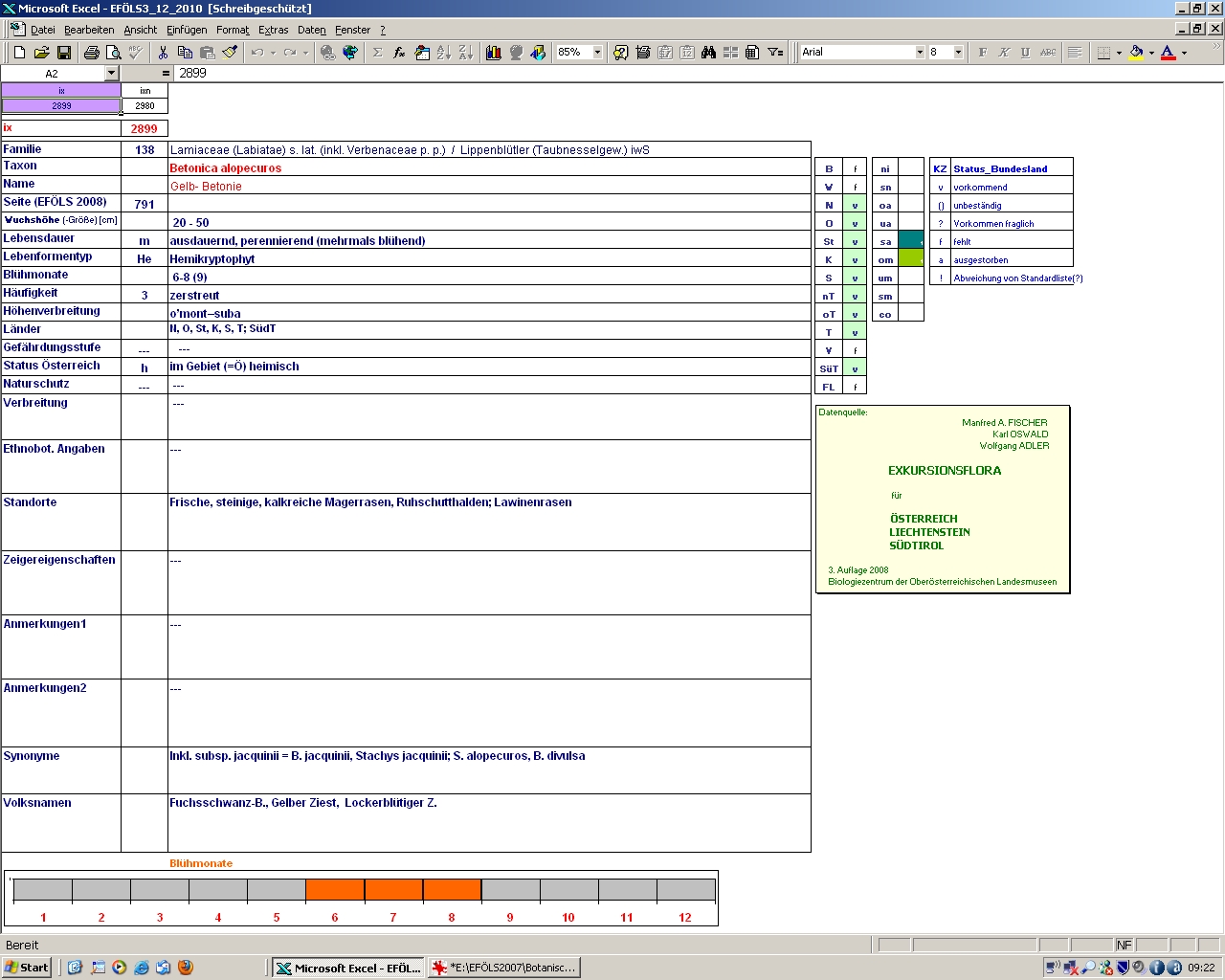Screen dimensions: 1225x980
Task: Open the borders style dropdown arrow
Action: tap(1119, 53)
